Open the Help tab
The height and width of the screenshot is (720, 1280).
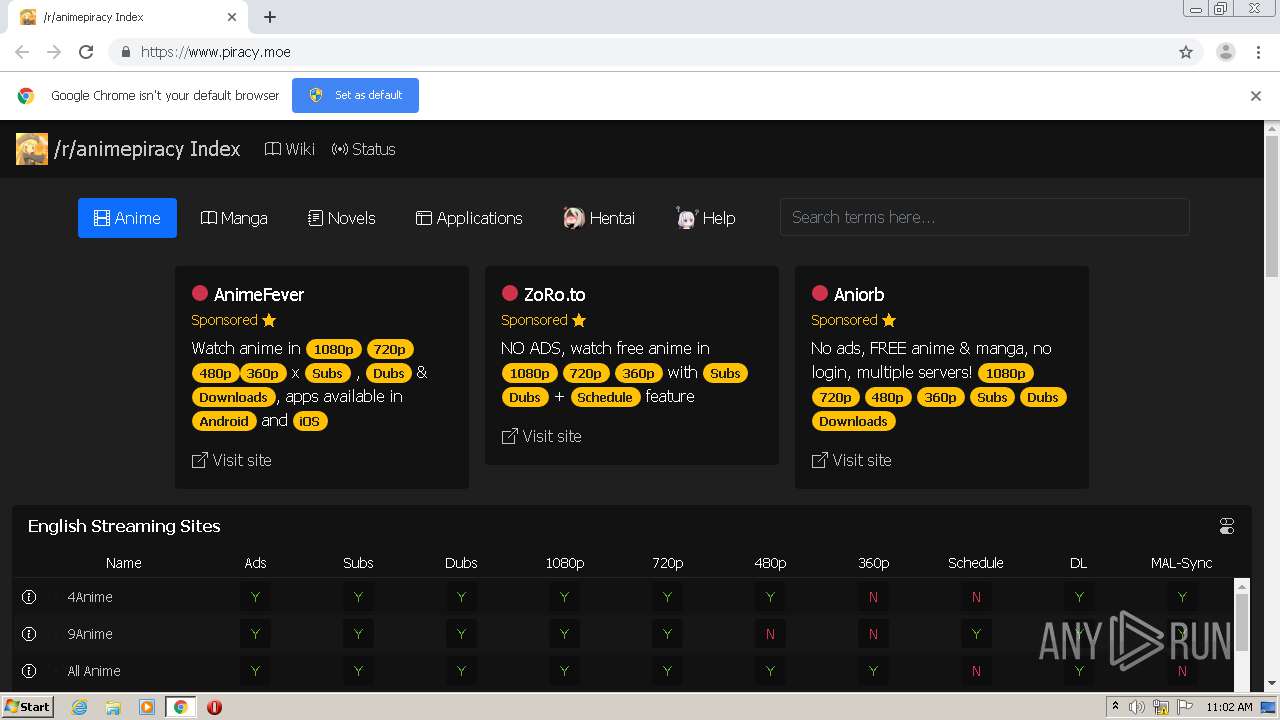click(x=705, y=218)
